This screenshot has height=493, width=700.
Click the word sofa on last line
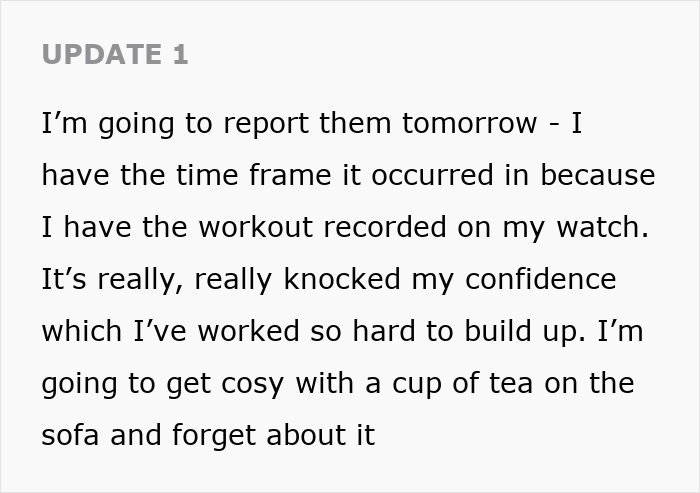click(x=72, y=436)
